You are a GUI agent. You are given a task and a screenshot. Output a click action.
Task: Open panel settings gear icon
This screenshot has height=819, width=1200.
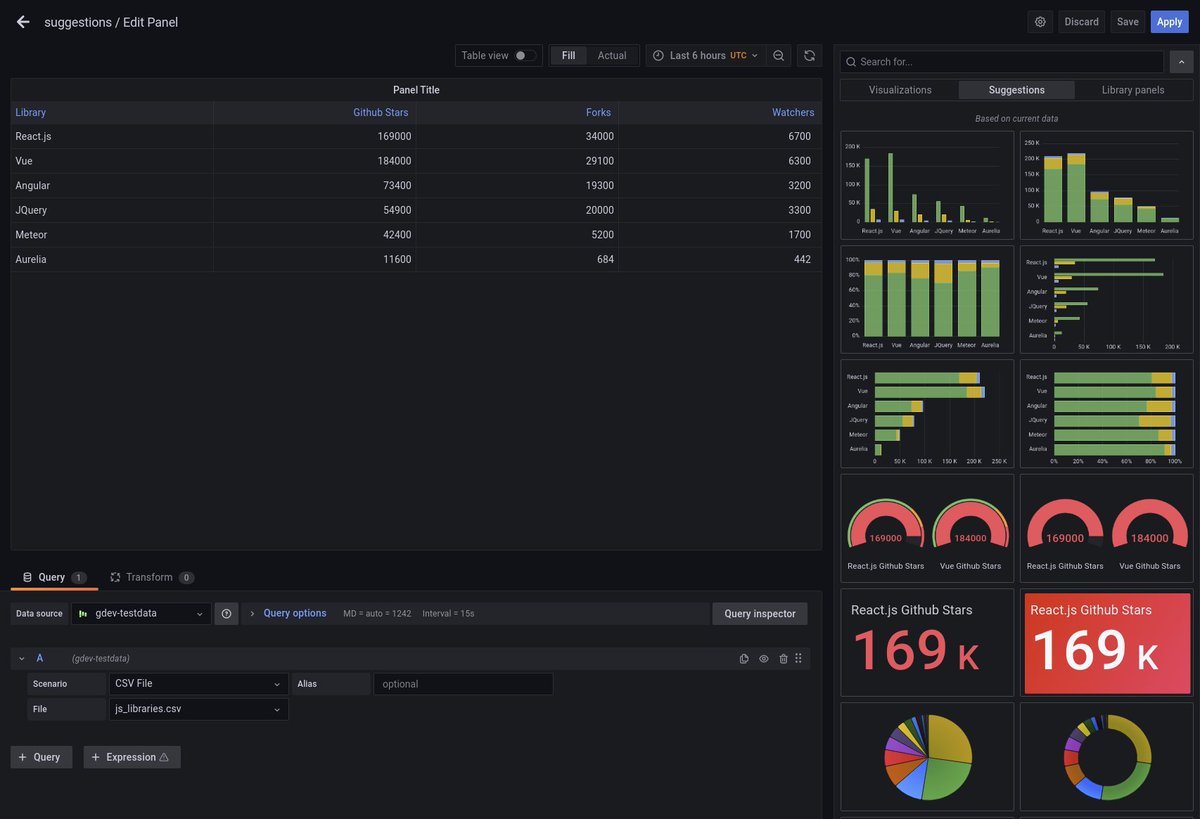tap(1040, 22)
